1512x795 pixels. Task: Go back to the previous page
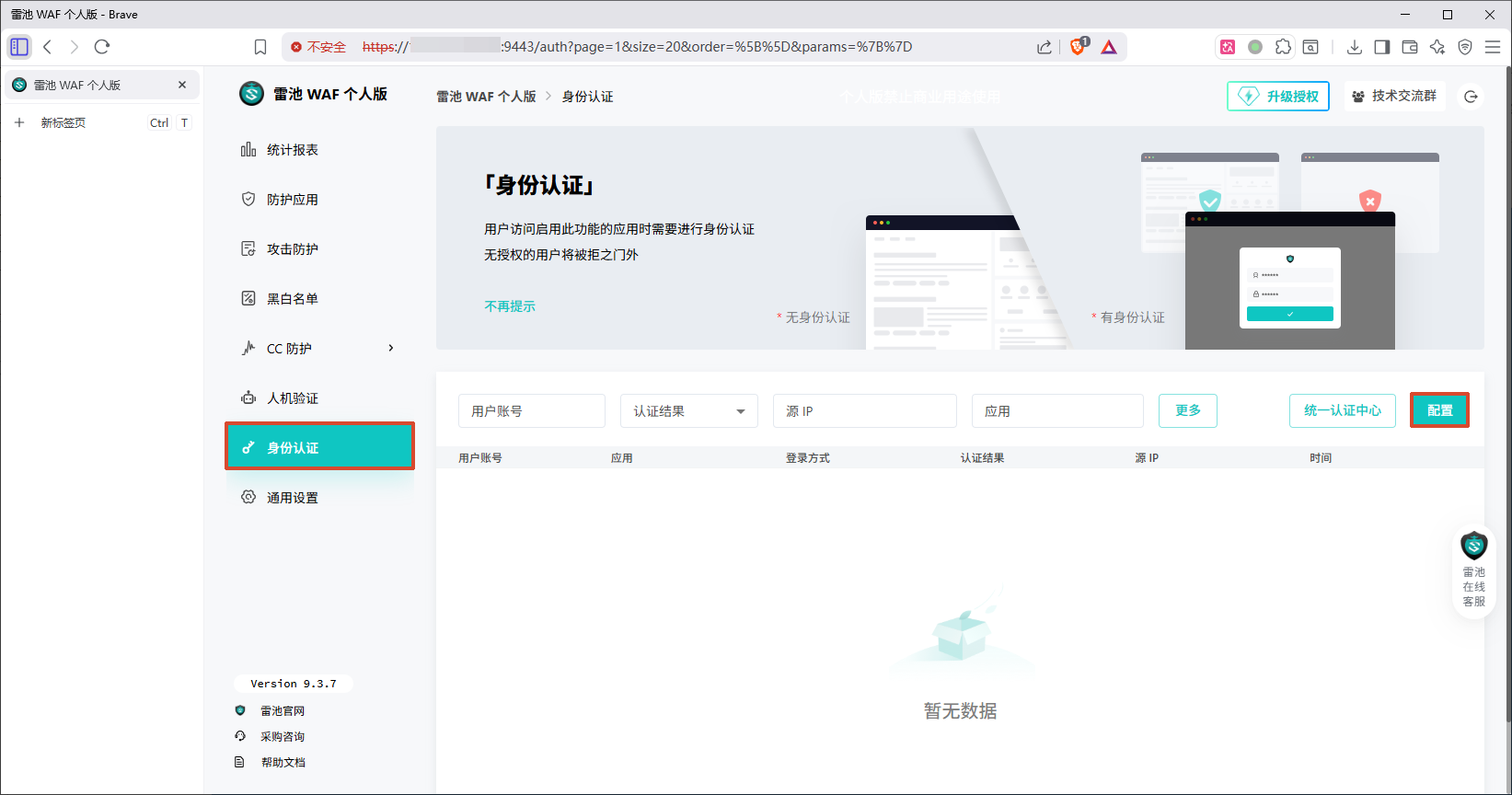[x=48, y=47]
